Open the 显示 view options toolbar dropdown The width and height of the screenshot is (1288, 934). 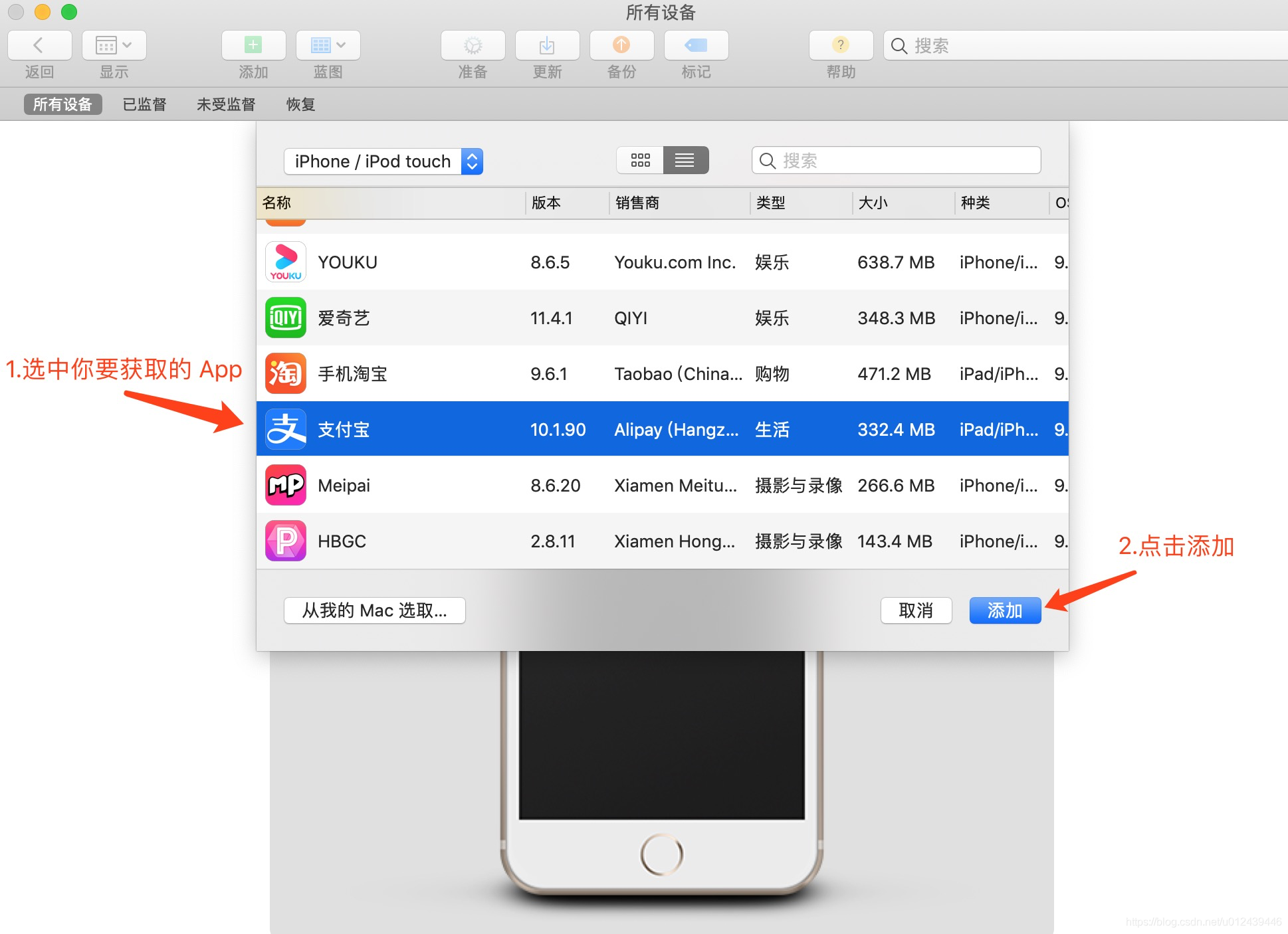[x=114, y=45]
